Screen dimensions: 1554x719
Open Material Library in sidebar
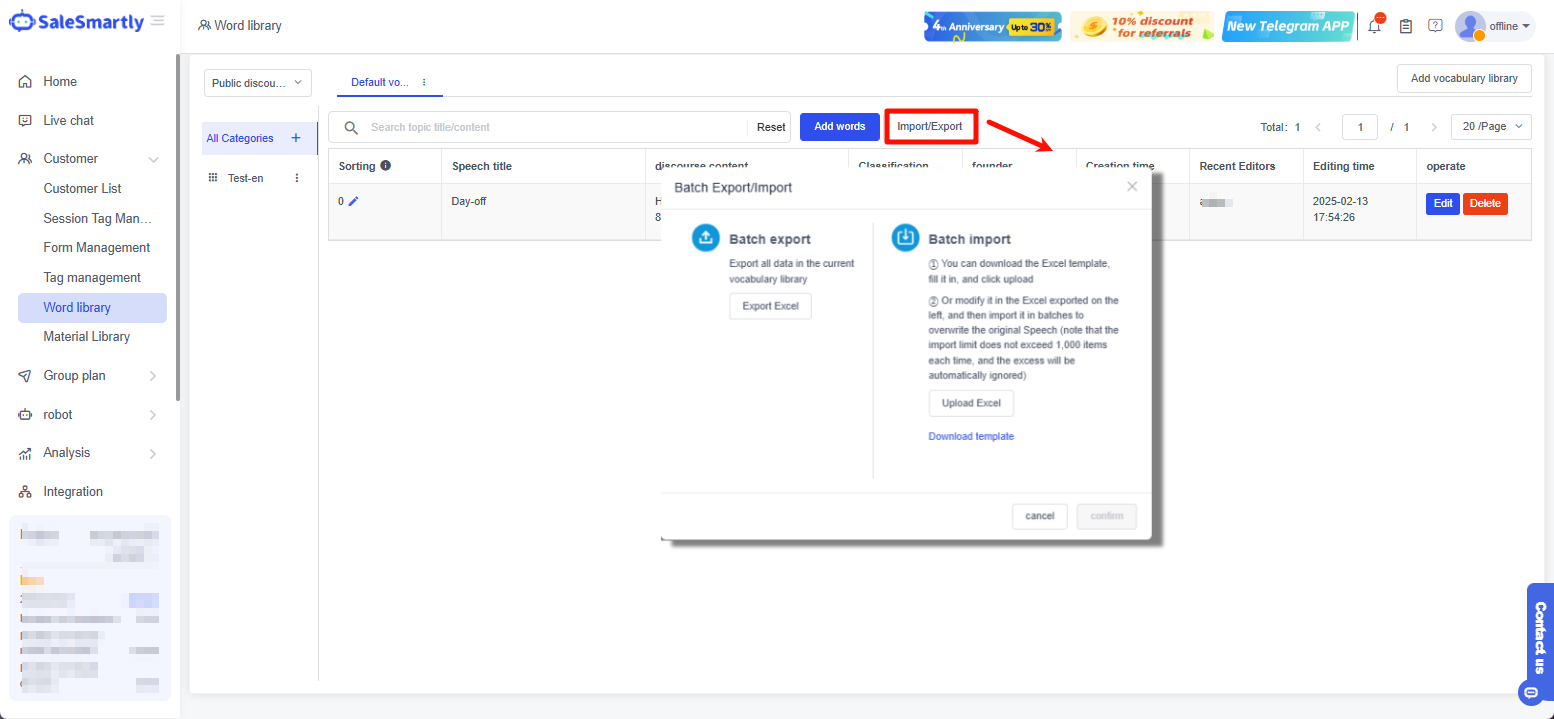coord(87,337)
